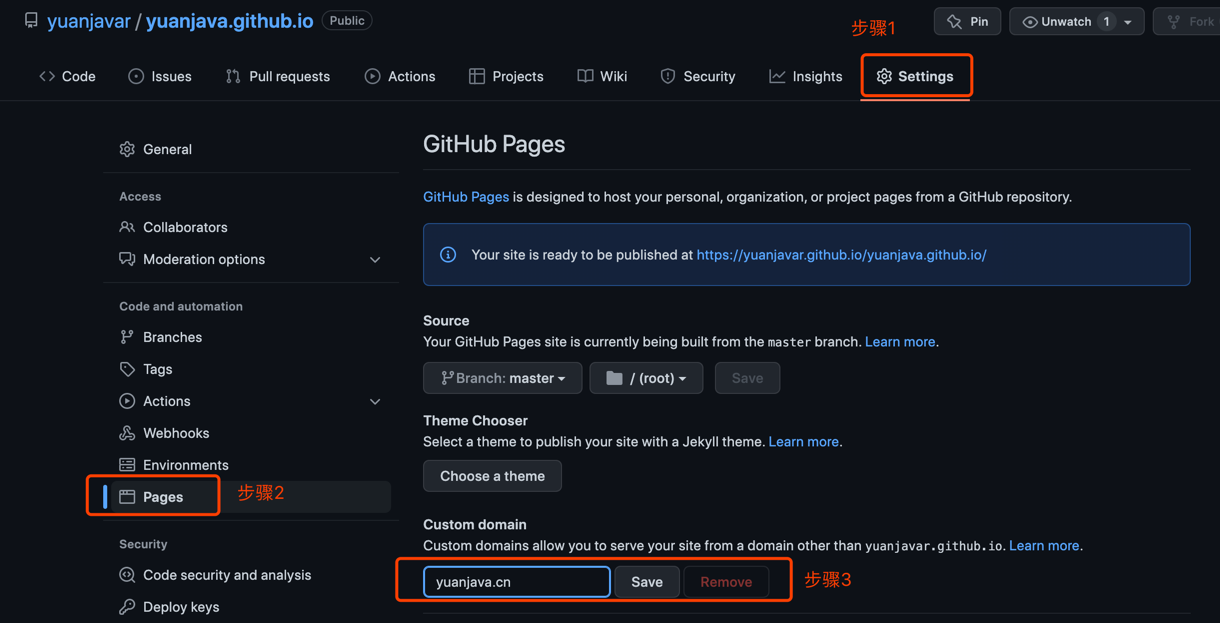Click Learn more under Theme Chooser
Image resolution: width=1220 pixels, height=623 pixels.
(804, 442)
